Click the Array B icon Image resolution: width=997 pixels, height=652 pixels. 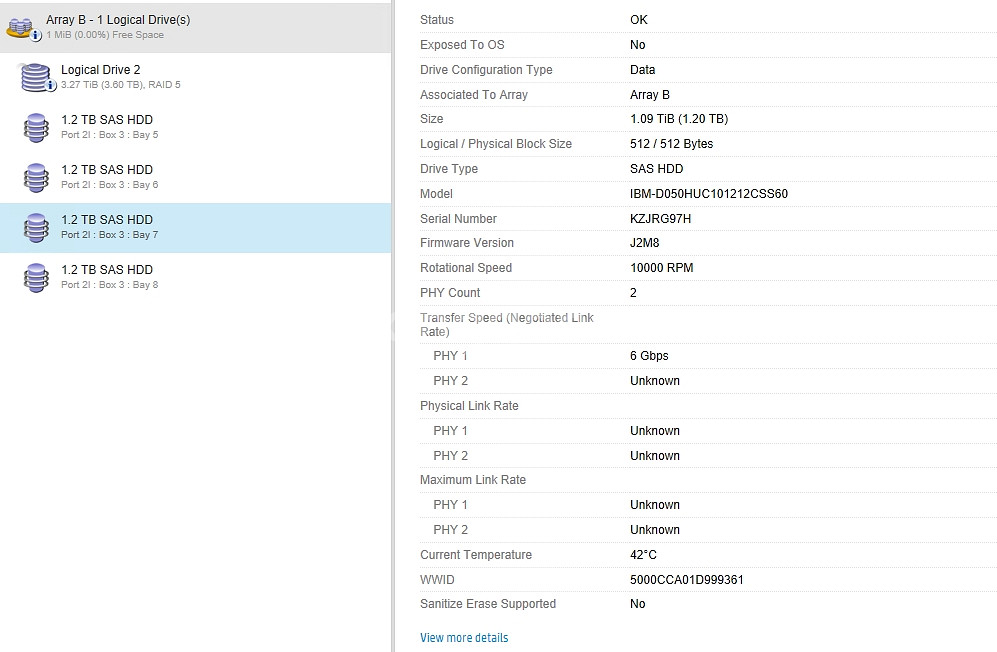point(22,28)
